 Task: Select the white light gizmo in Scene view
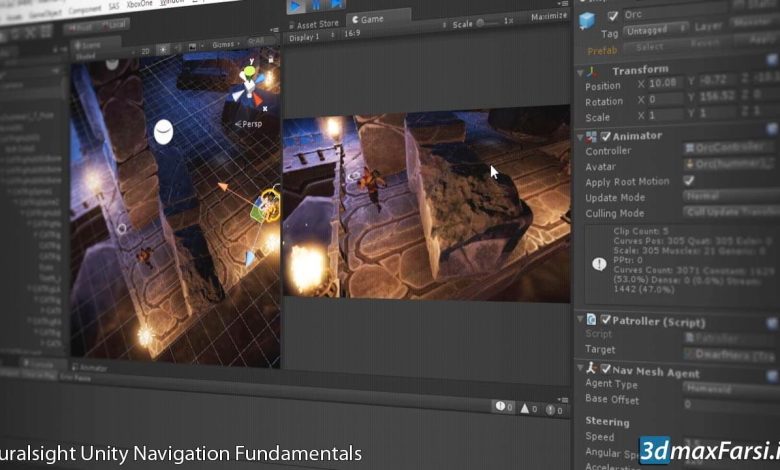[x=163, y=132]
